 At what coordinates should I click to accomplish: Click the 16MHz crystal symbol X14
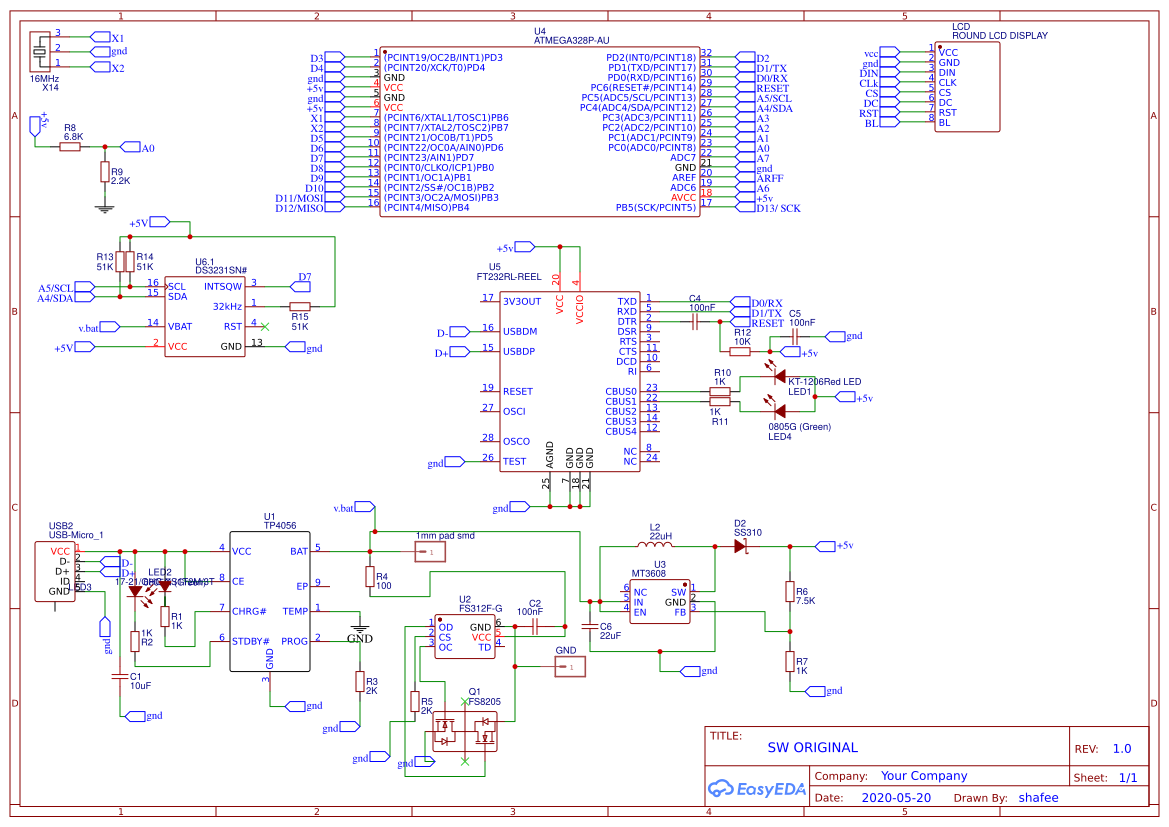click(x=40, y=50)
